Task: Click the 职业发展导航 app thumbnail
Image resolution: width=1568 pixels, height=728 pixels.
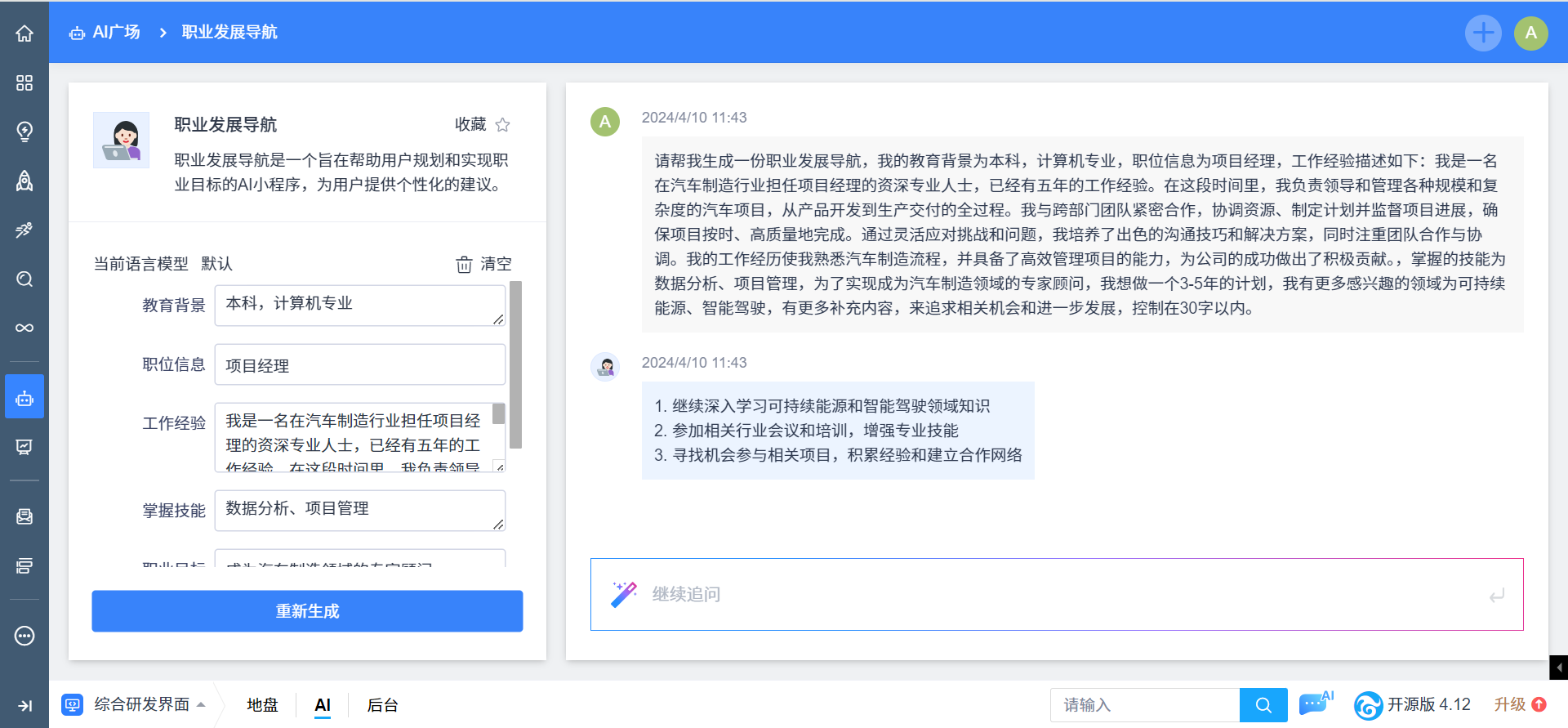Action: tap(122, 140)
